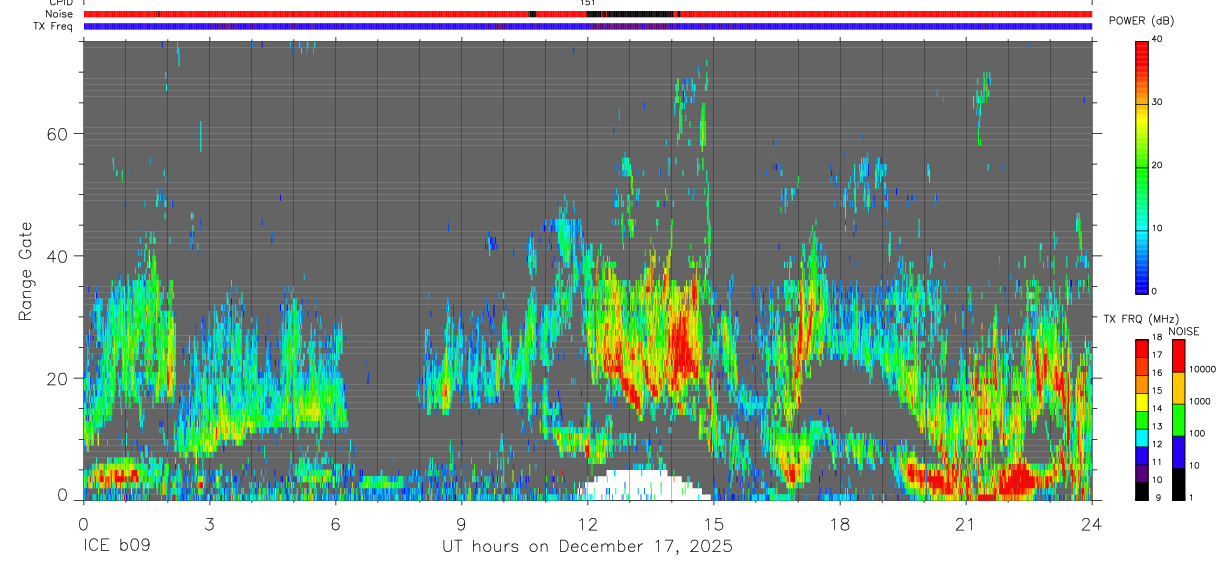Viewport: 1228px width, 567px height.
Task: Click the POWER (dB) colorbar title
Action: click(x=1142, y=22)
